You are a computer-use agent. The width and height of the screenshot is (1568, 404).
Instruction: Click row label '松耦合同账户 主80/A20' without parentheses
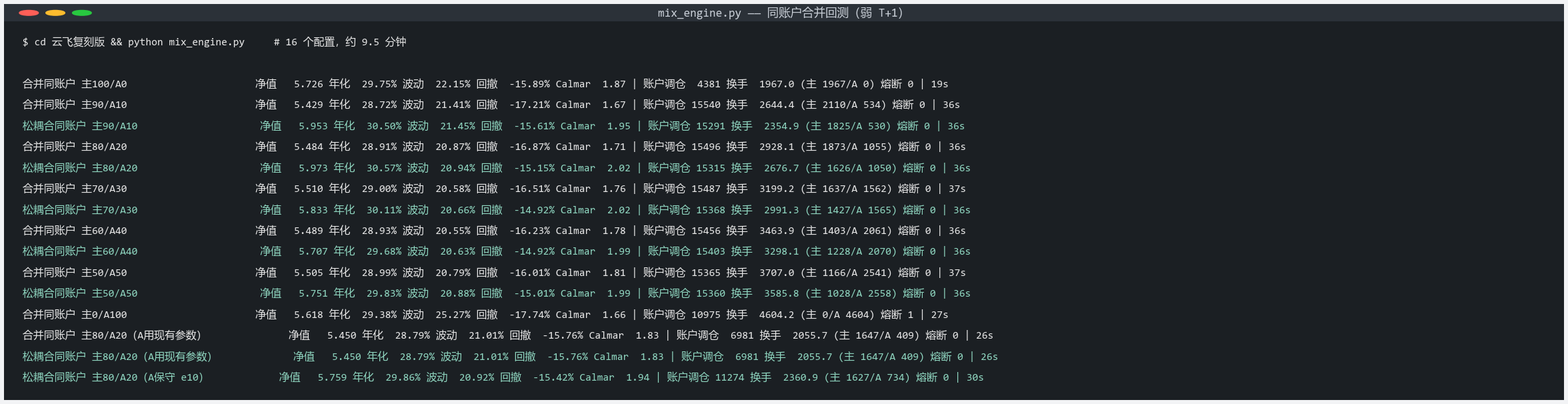(80, 168)
